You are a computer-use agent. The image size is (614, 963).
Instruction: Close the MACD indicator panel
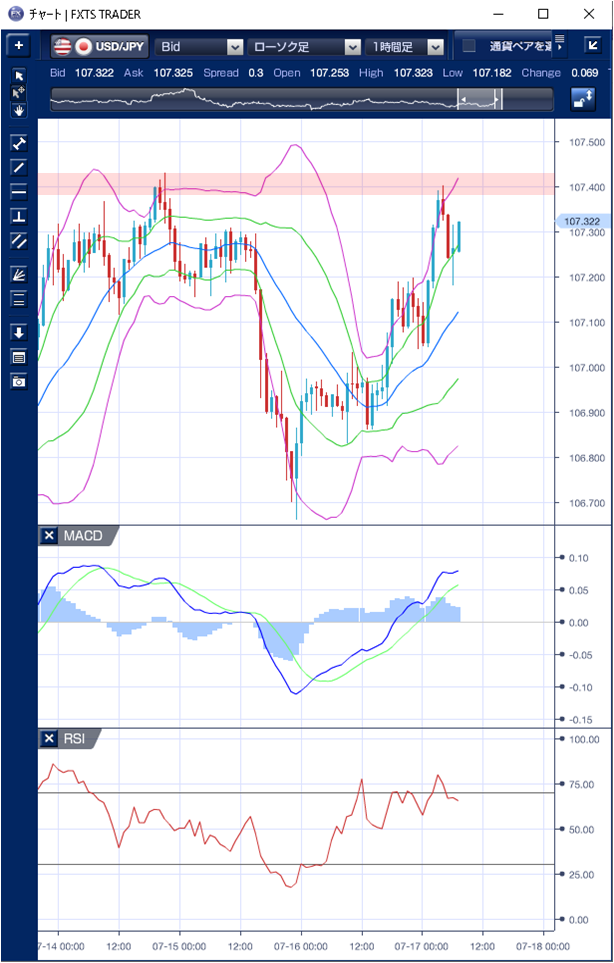pyautogui.click(x=48, y=536)
